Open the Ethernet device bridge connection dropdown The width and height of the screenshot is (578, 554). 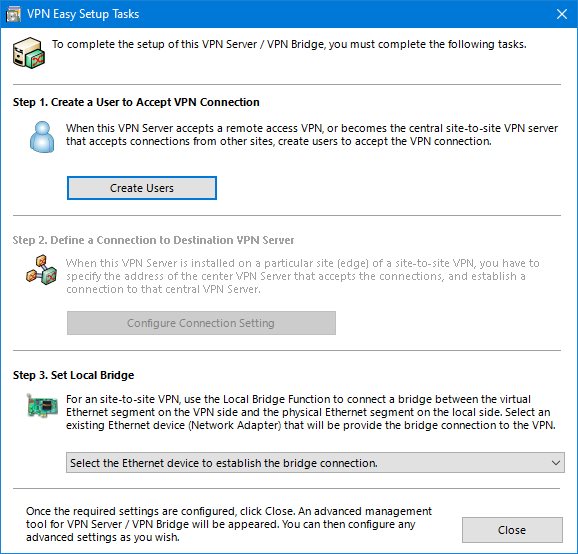315,463
